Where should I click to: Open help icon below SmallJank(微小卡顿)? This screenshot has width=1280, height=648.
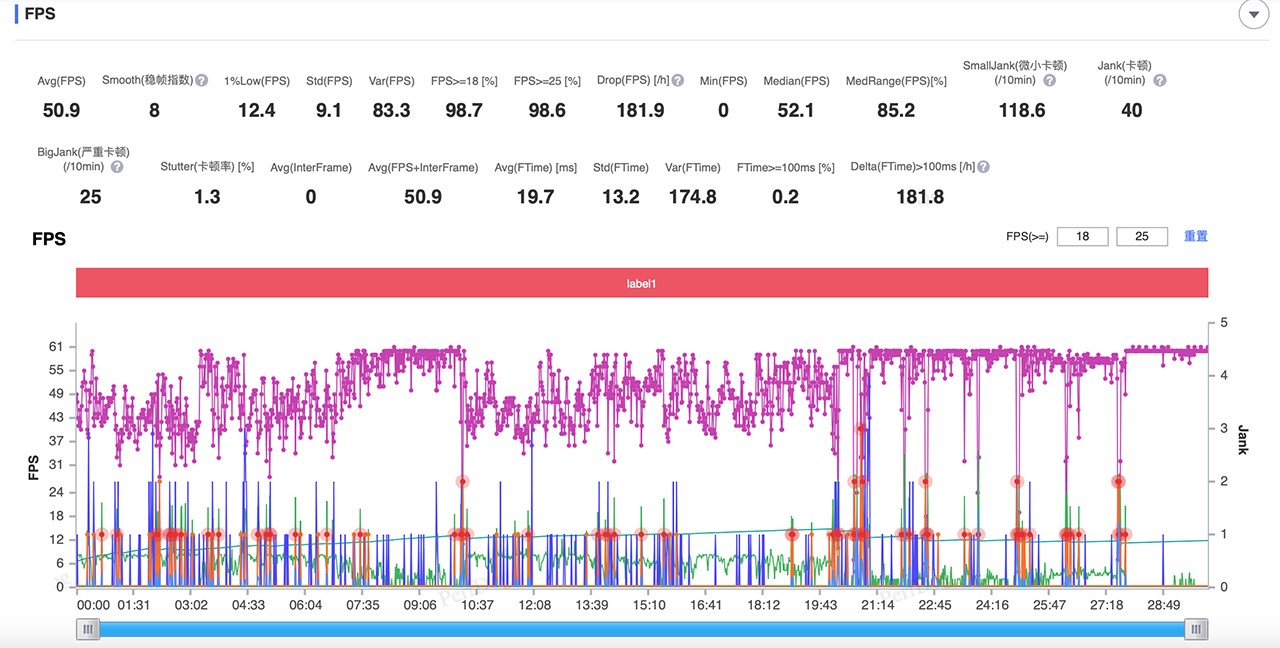point(1049,80)
